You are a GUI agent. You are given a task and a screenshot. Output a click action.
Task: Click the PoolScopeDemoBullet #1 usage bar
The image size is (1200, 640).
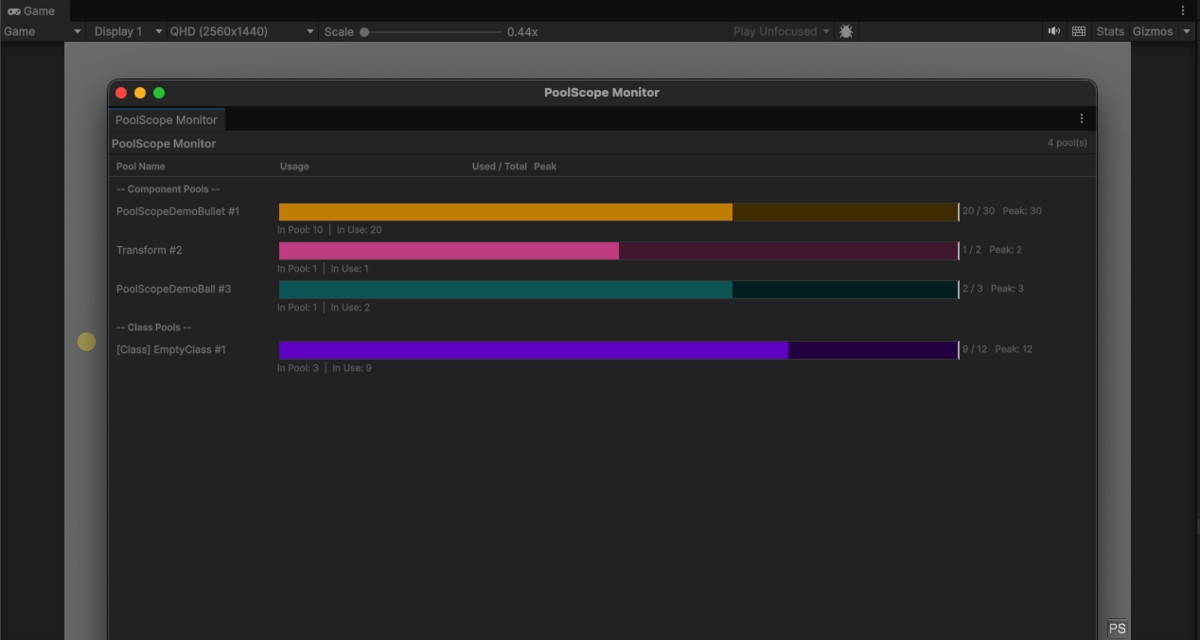click(x=618, y=212)
